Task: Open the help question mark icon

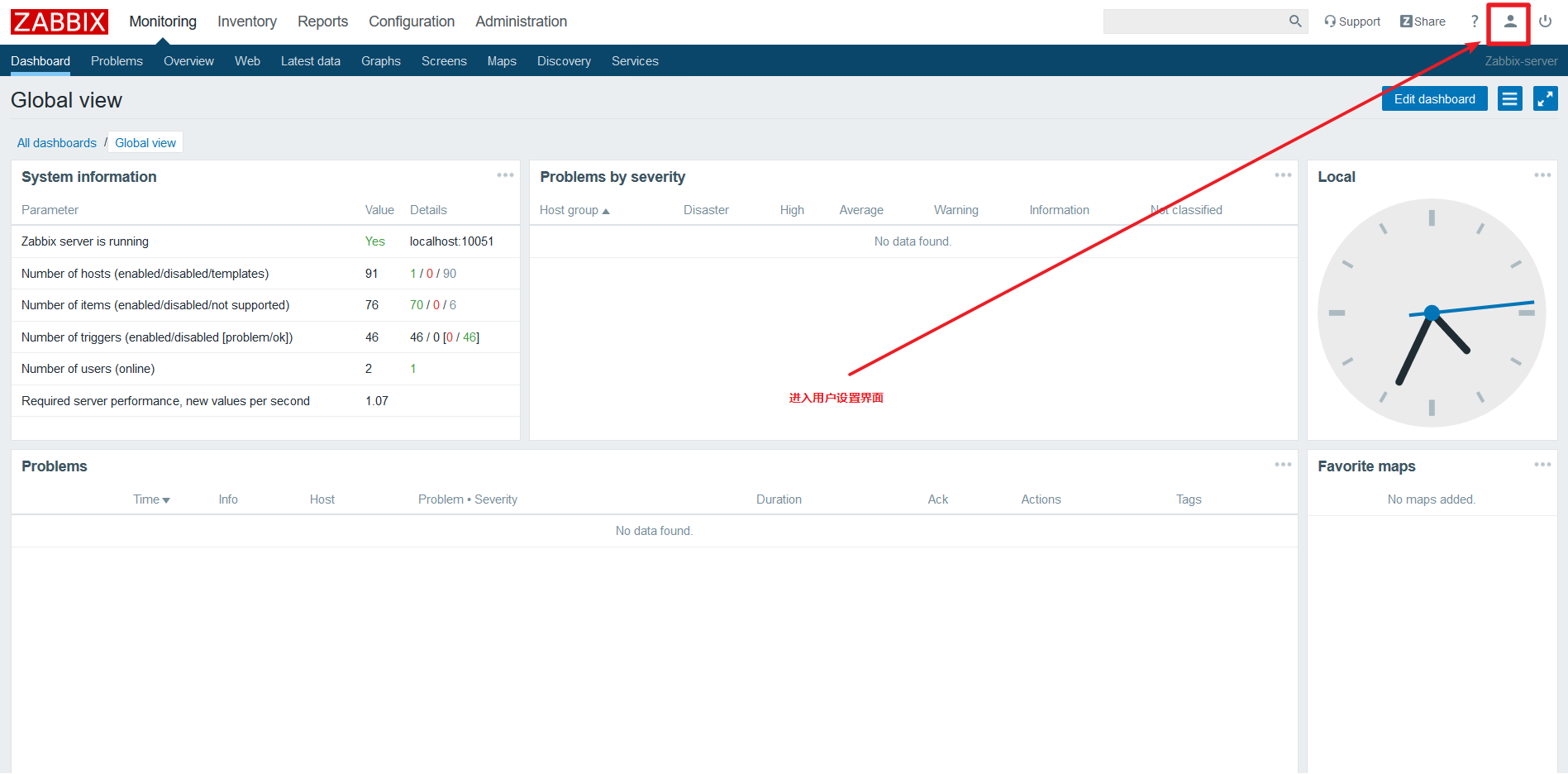Action: coord(1475,21)
